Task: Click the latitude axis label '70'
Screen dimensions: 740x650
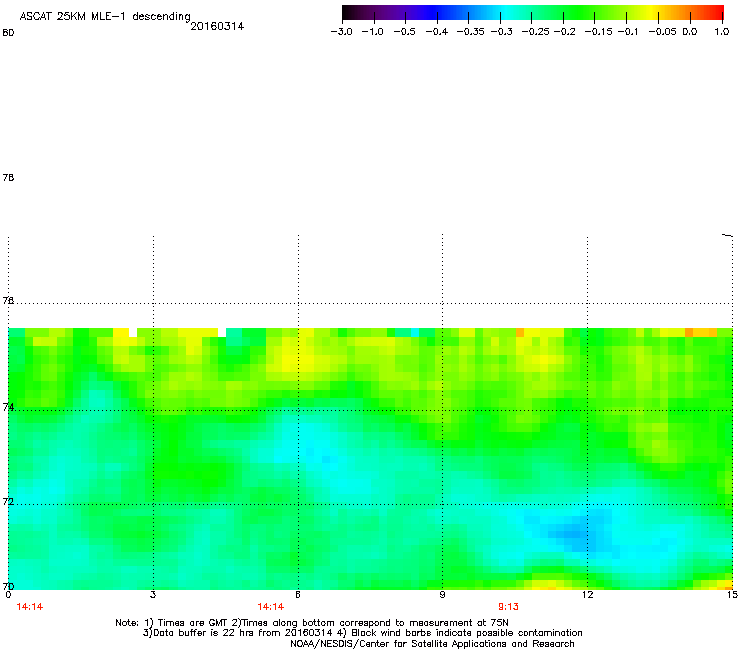Action: (x=8, y=586)
